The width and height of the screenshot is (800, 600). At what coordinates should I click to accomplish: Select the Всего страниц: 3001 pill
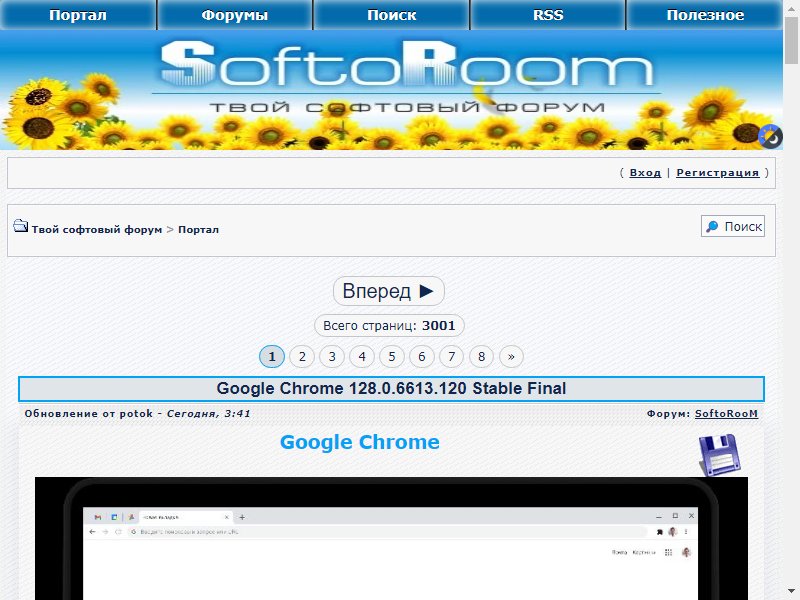tap(389, 326)
